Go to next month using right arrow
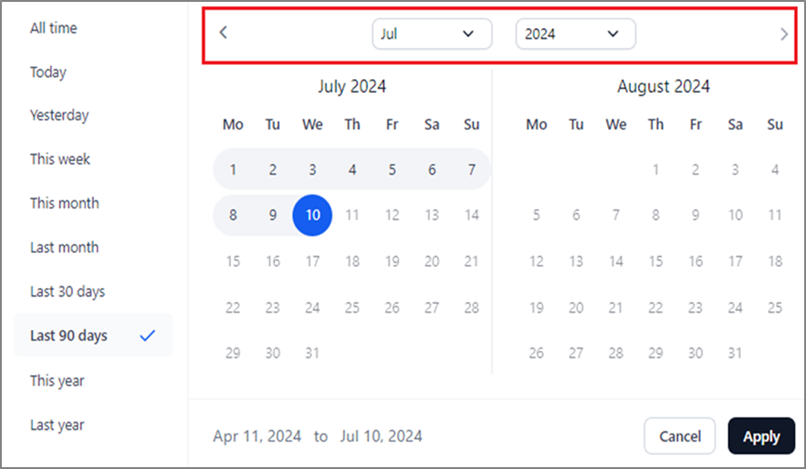 pos(784,34)
